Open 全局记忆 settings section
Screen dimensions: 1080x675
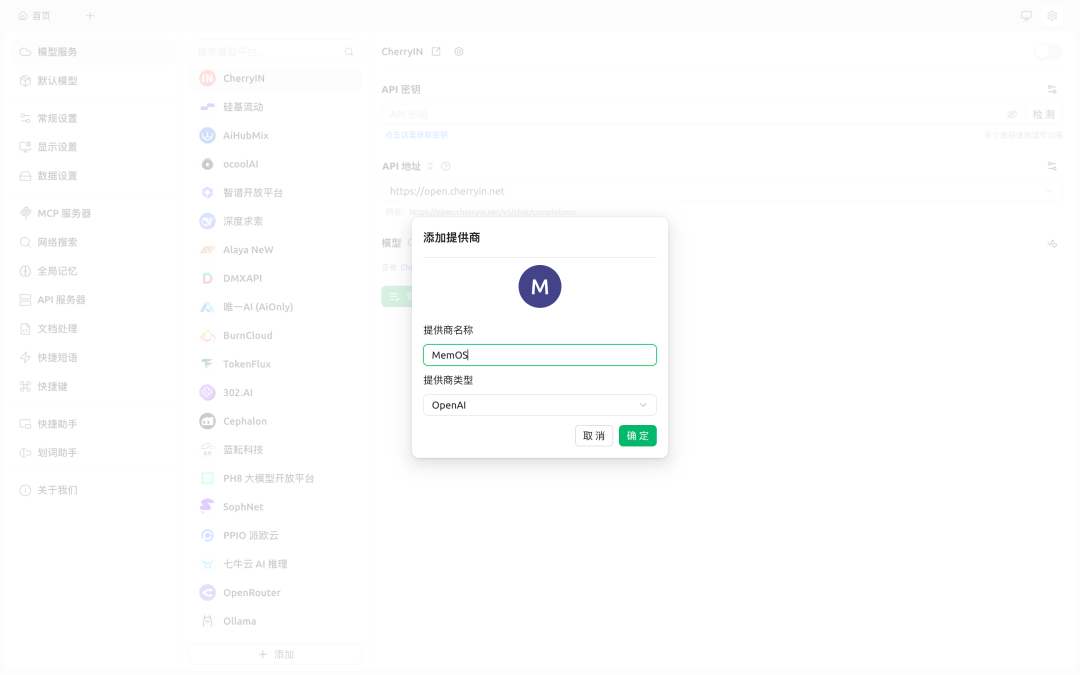pyautogui.click(x=94, y=271)
